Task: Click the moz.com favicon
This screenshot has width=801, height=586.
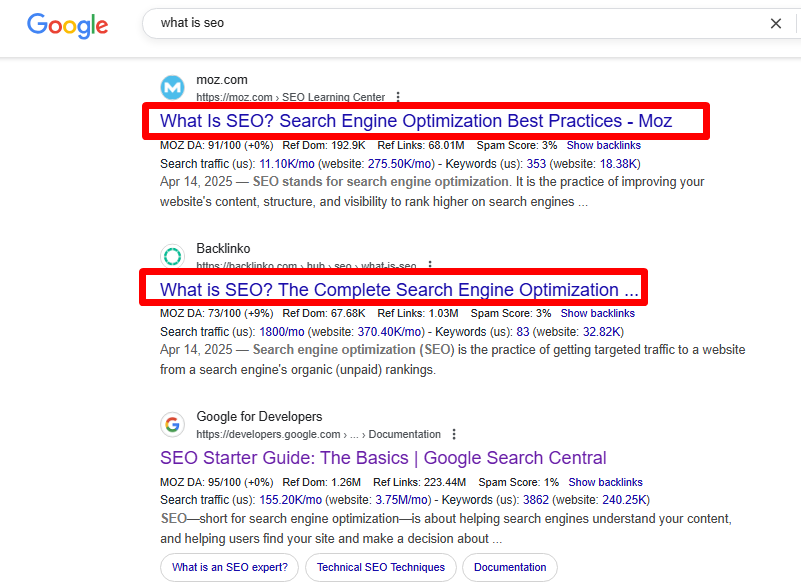Action: point(172,88)
